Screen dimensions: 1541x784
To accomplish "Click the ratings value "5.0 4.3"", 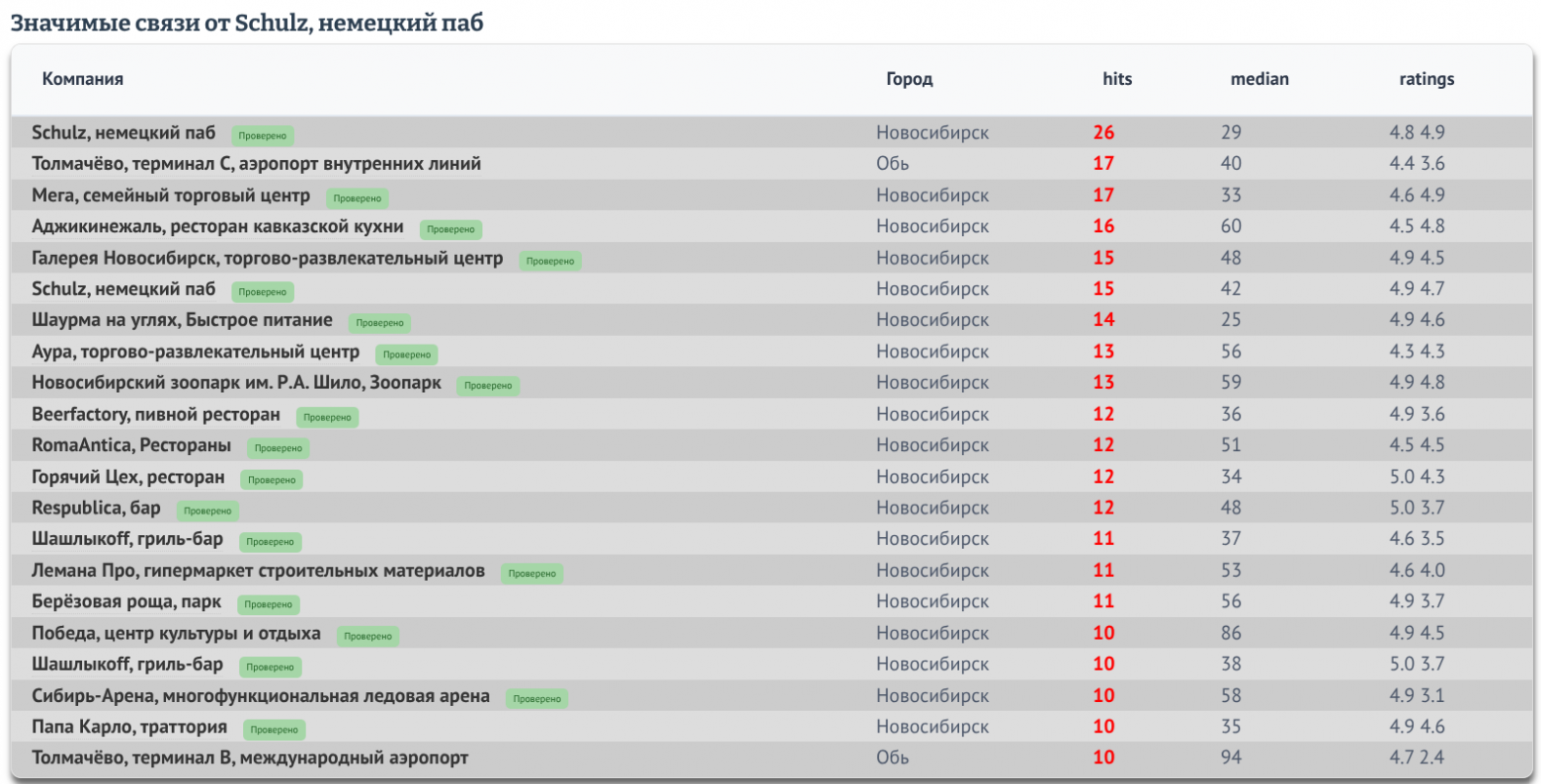I will click(x=1417, y=477).
